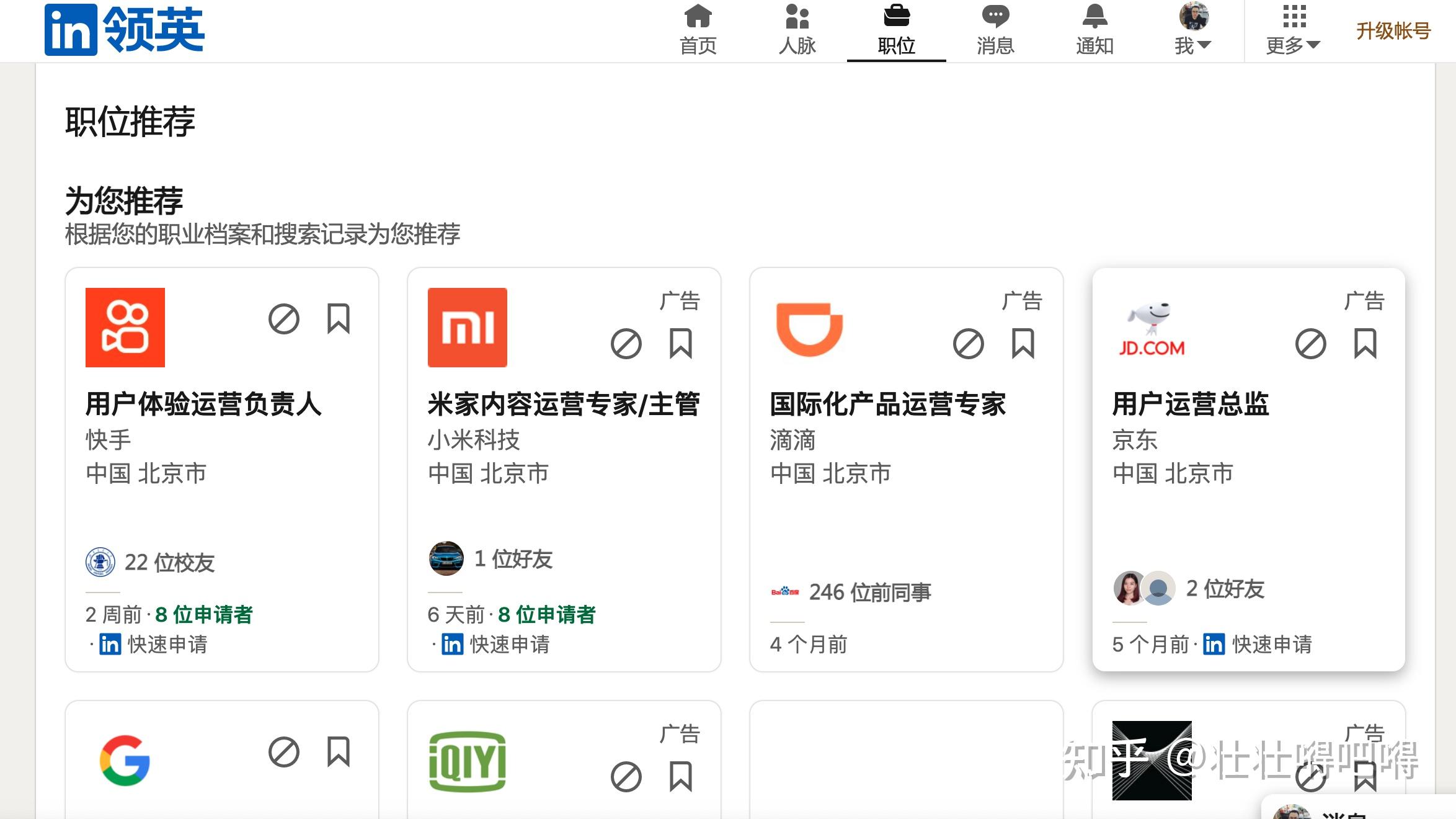Click the 快手 company name
This screenshot has width=1456, height=819.
tap(109, 440)
